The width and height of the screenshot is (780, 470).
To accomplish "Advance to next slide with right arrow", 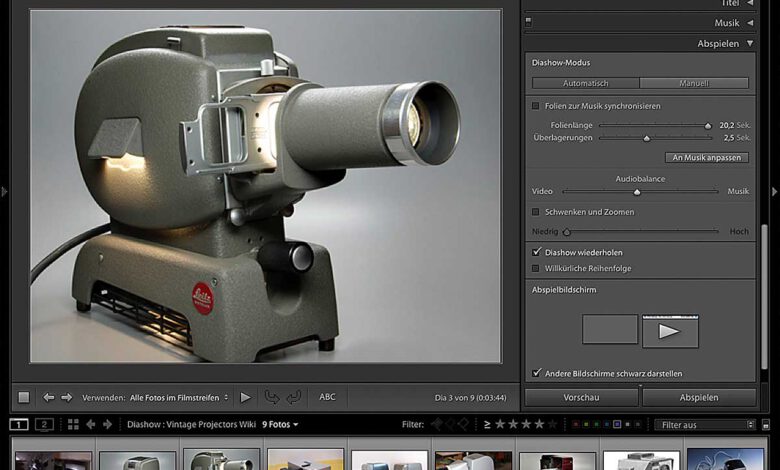I will [67, 397].
